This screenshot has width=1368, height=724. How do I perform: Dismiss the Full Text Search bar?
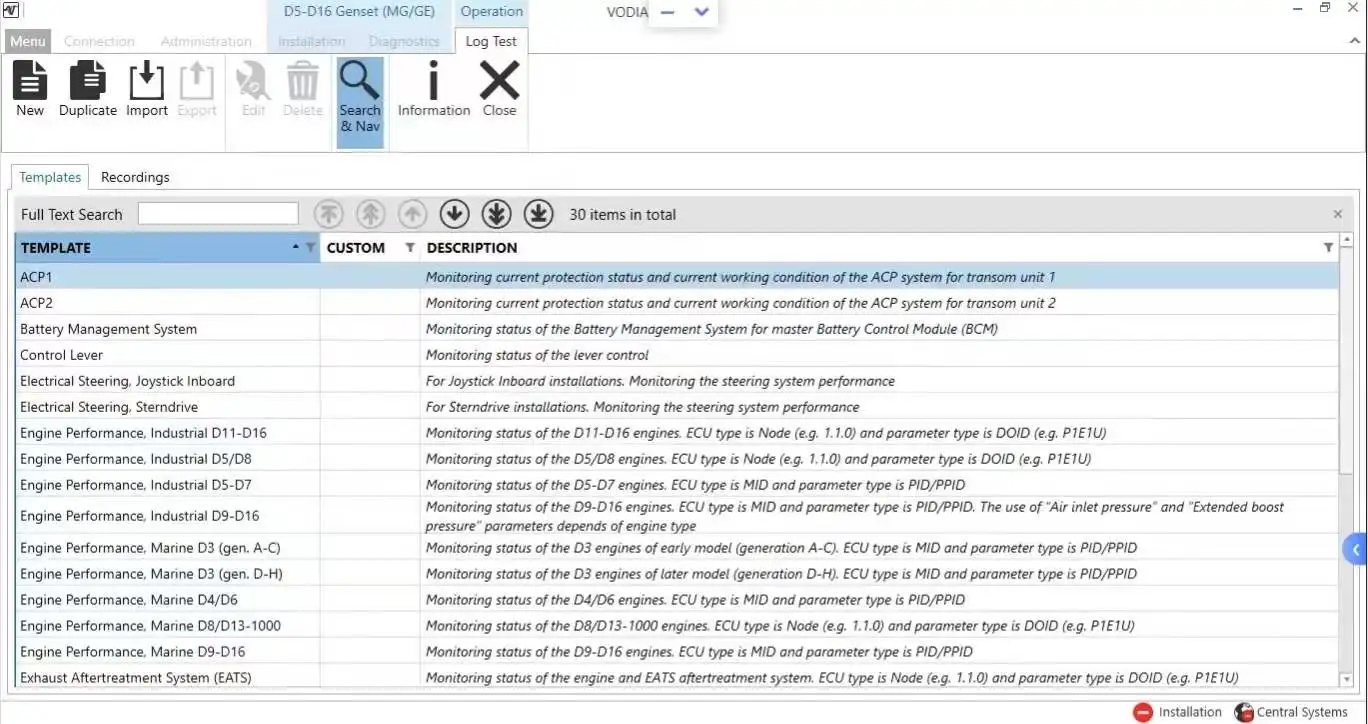coord(1338,214)
